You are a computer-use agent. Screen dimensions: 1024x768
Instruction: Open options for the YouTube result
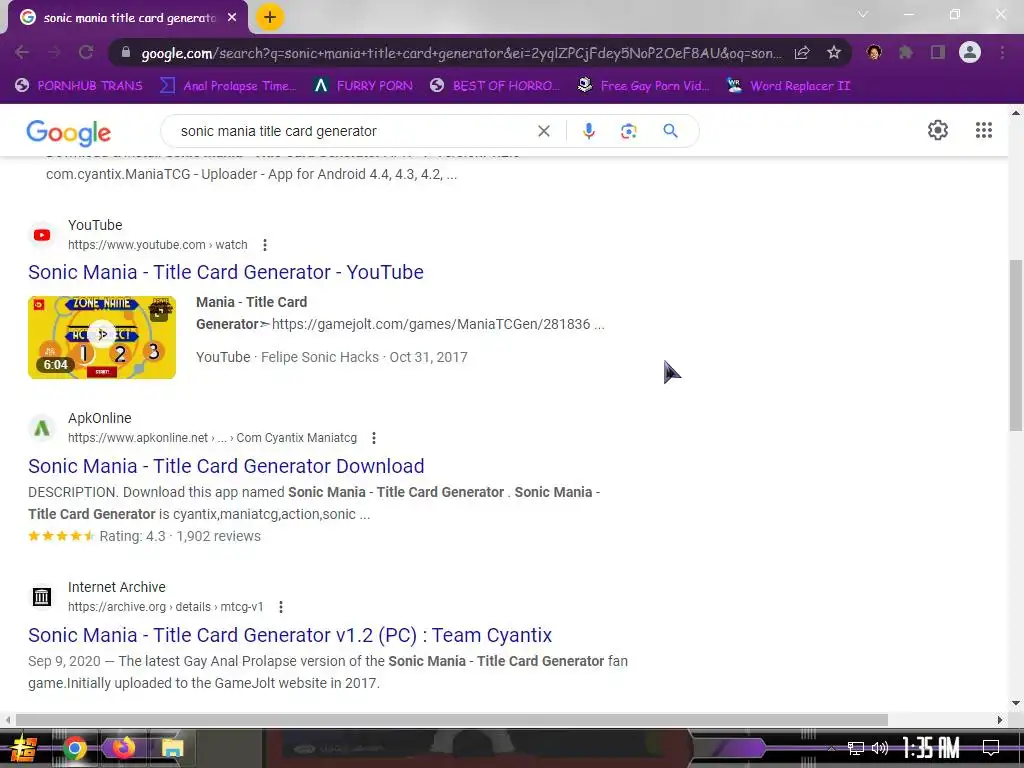[x=264, y=245]
